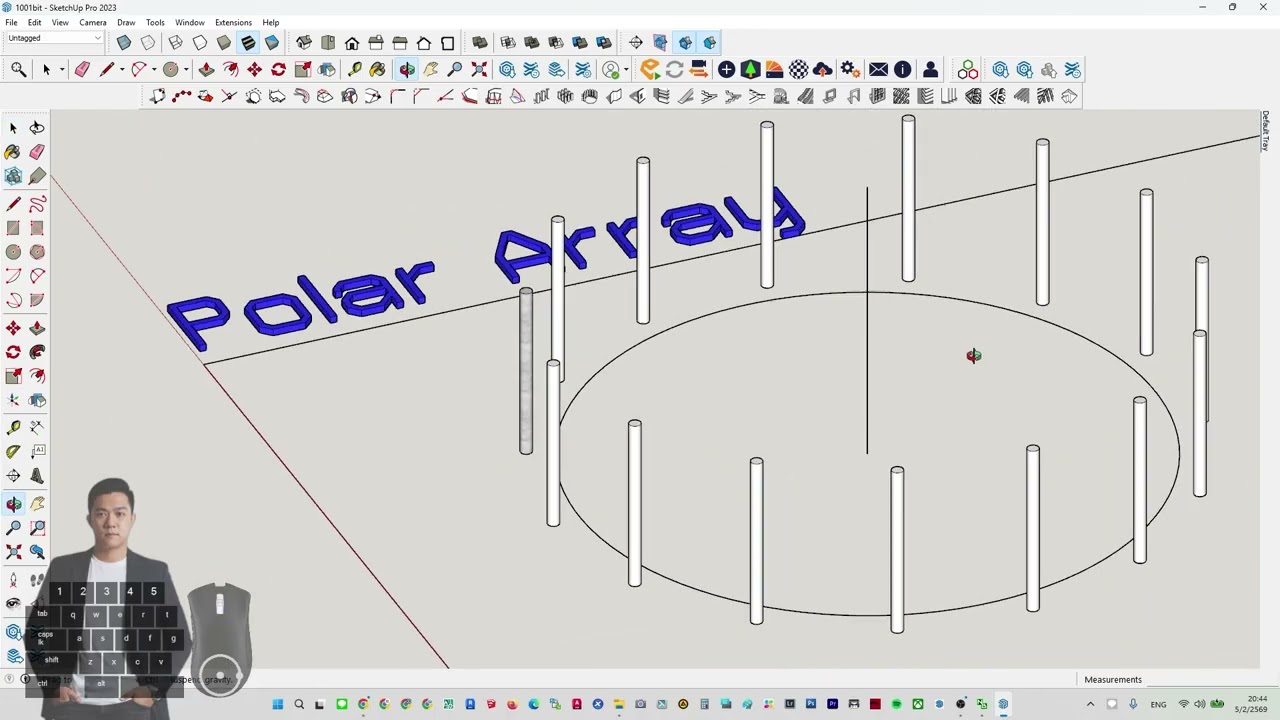Switch to Front standard view
Viewport: 1280px width, 720px height.
coord(352,42)
